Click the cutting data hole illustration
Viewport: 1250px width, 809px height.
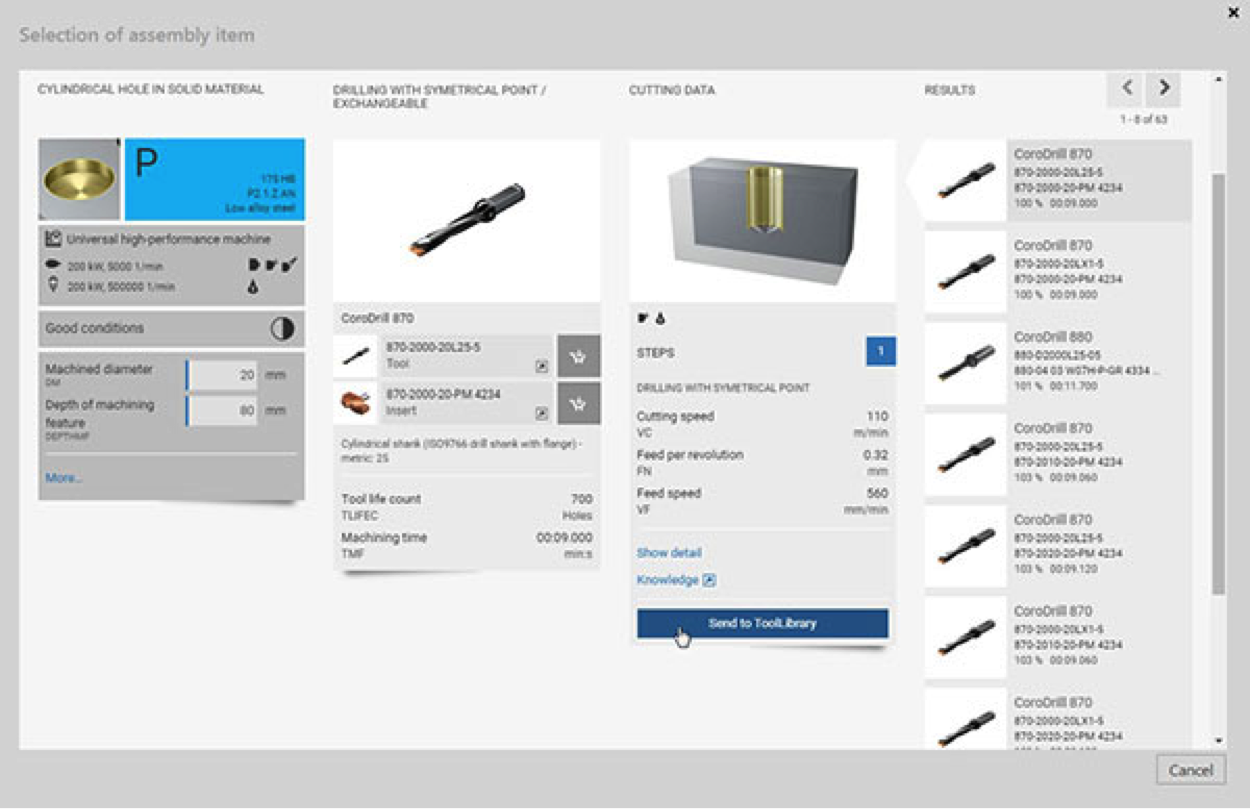(762, 220)
